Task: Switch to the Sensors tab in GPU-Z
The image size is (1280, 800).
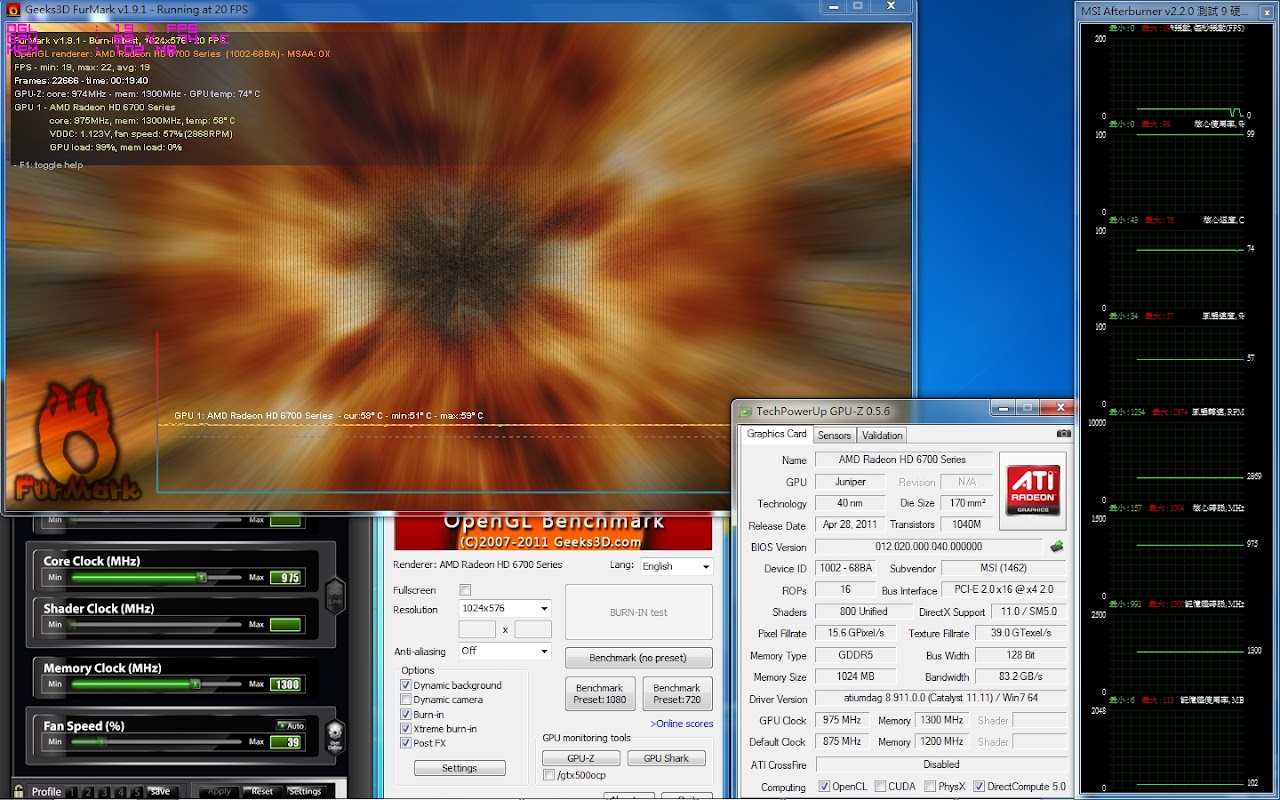Action: (834, 435)
